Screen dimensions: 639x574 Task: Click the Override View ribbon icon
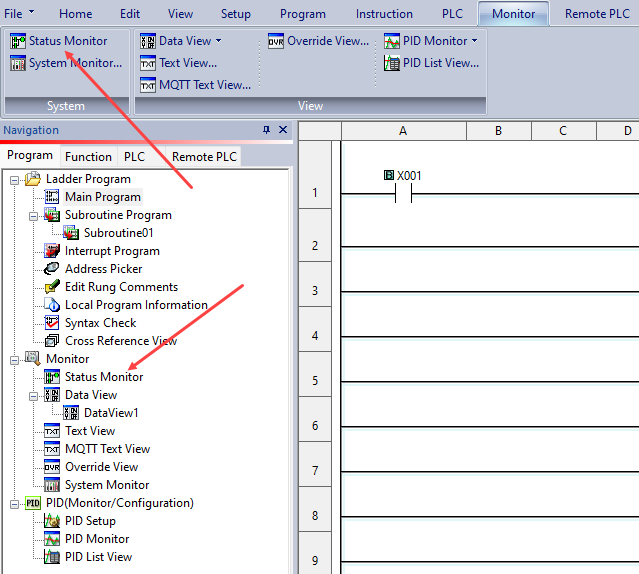276,41
